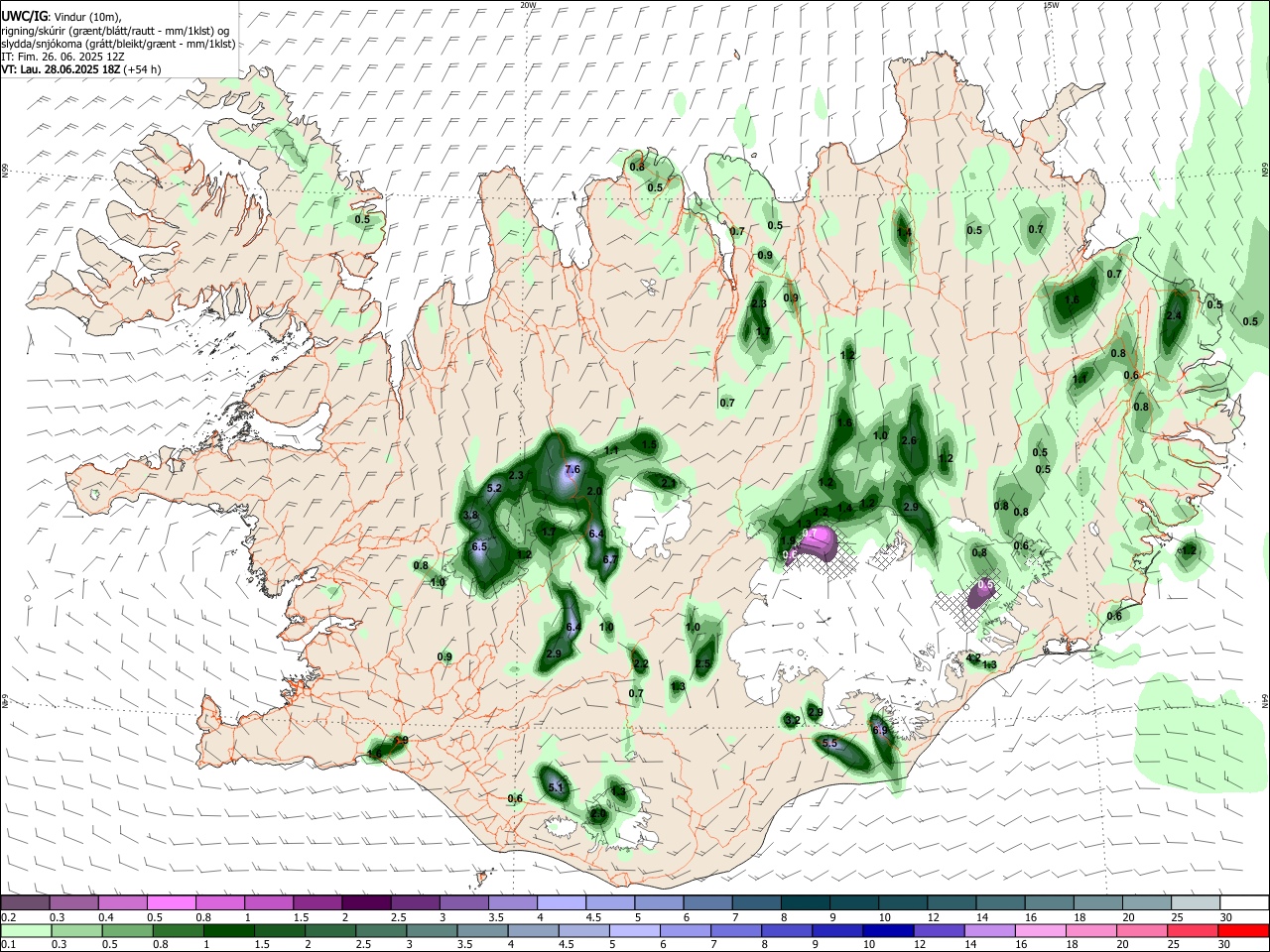The width and height of the screenshot is (1270, 952).
Task: Select the 5.1 precipitation value
Action: 556,787
